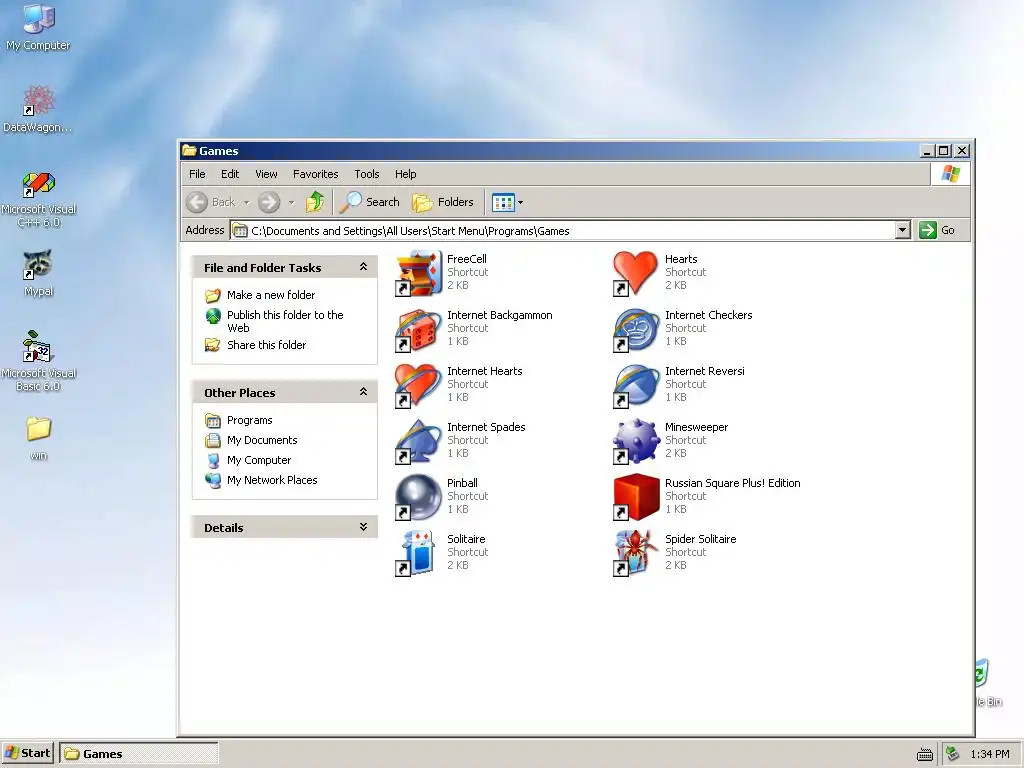Click the Go button next to address

coord(937,230)
